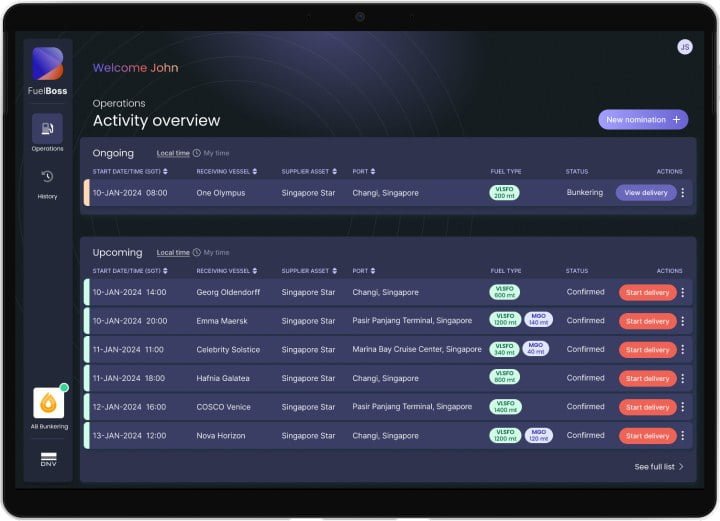Screen dimensions: 720x521
Task: Click the FuelBoss logo icon
Action: 47,64
